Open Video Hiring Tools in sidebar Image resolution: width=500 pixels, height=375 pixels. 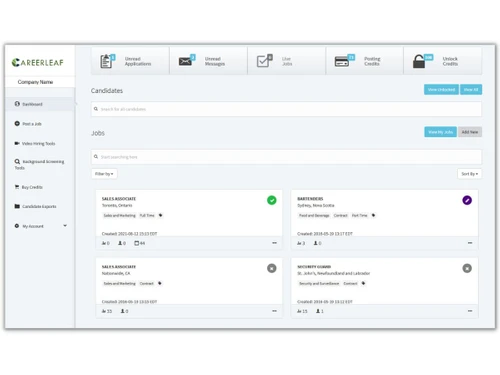coord(38,143)
